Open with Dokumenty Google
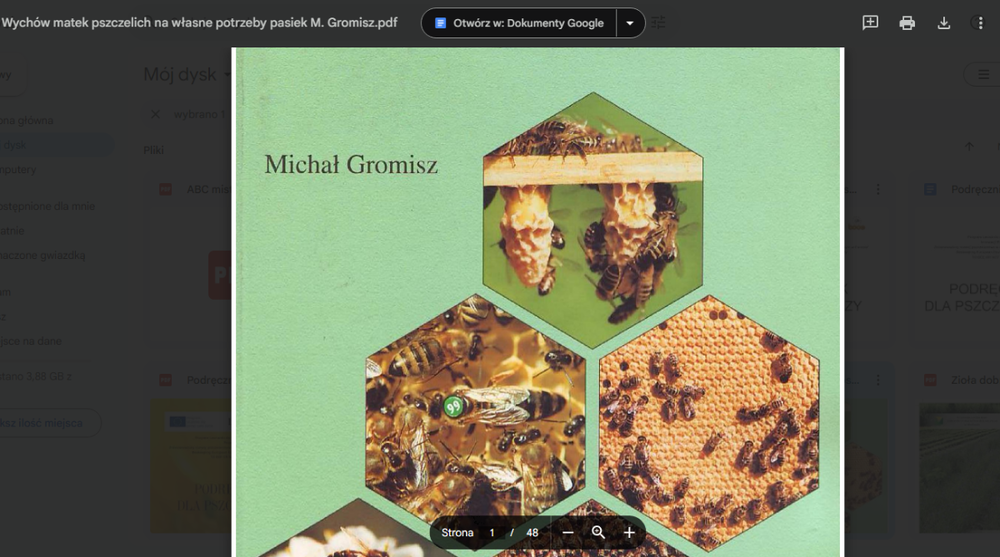 pyautogui.click(x=518, y=23)
